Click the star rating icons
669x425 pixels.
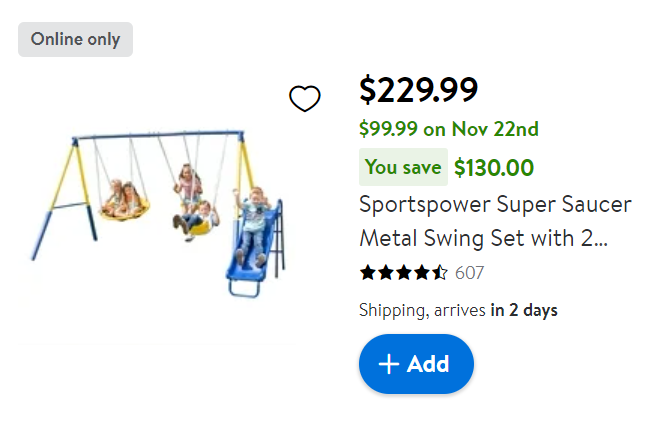403,272
